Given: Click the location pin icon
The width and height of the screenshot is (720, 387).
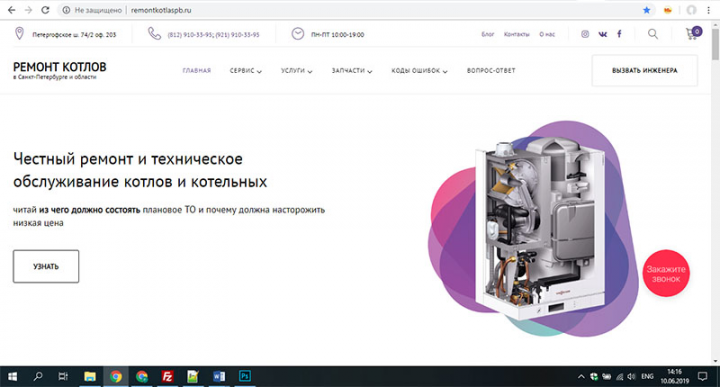Looking at the screenshot, I should [x=19, y=34].
